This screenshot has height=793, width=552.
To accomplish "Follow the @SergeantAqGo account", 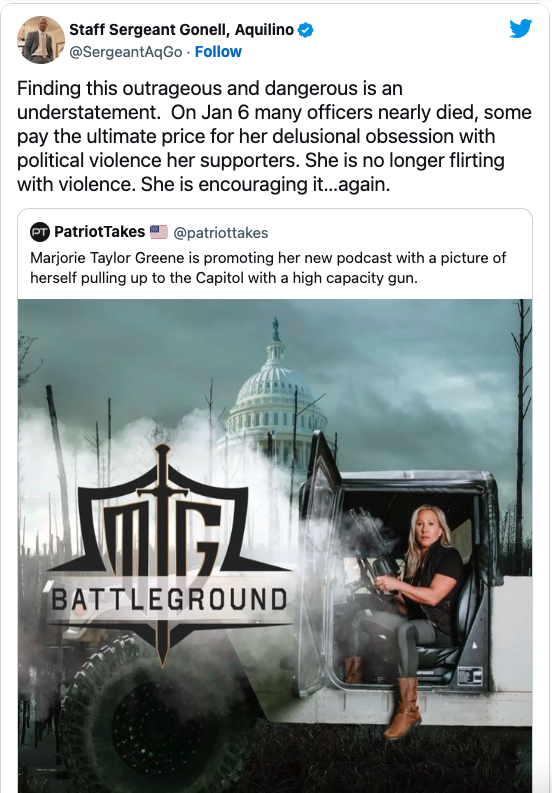I will pyautogui.click(x=218, y=52).
